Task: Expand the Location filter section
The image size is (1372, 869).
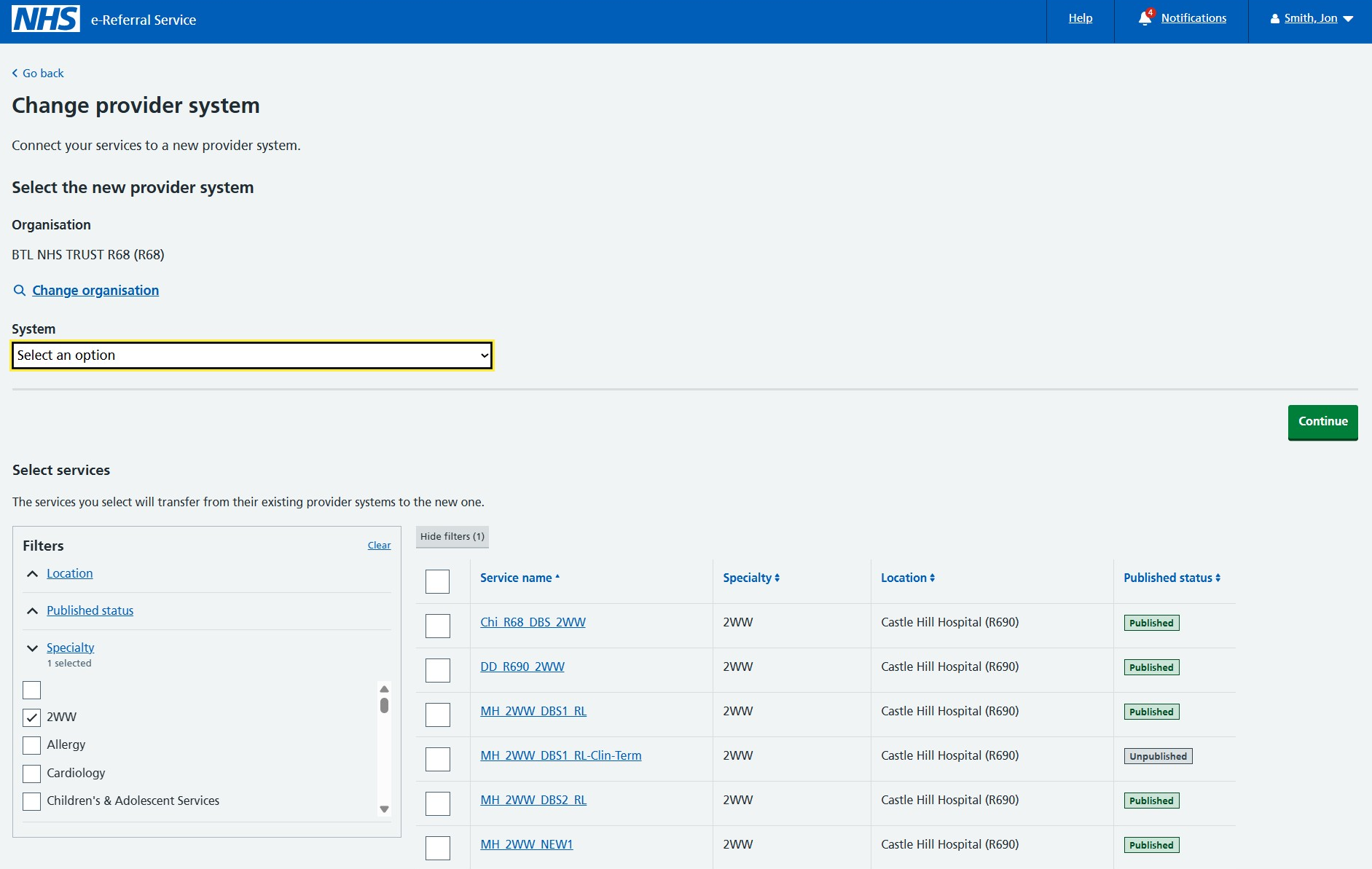Action: pyautogui.click(x=70, y=573)
